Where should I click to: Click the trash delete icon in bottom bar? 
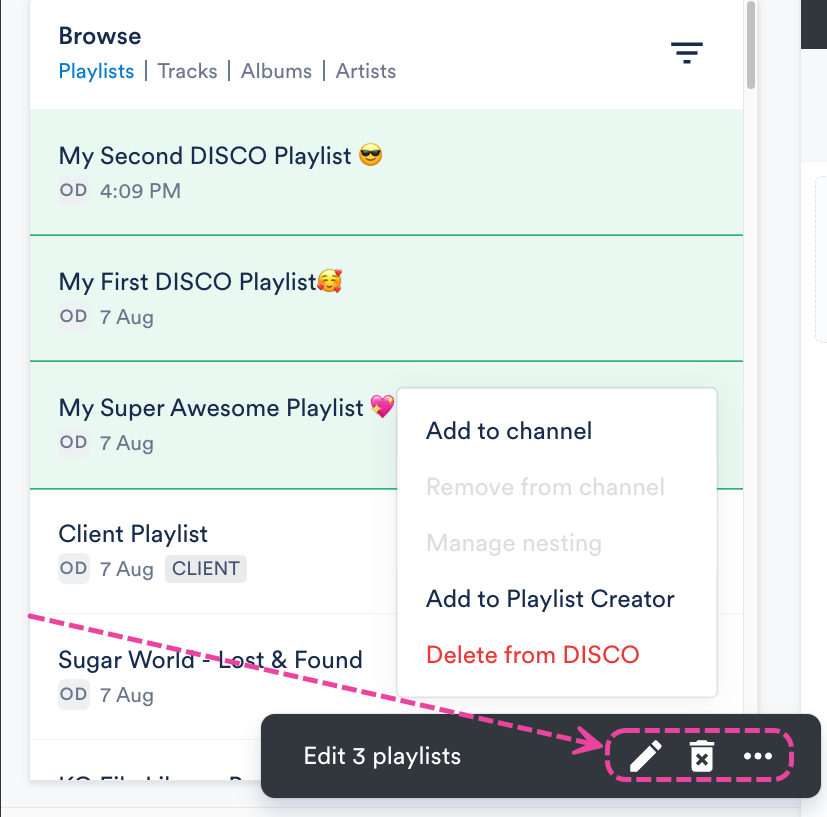tap(702, 756)
